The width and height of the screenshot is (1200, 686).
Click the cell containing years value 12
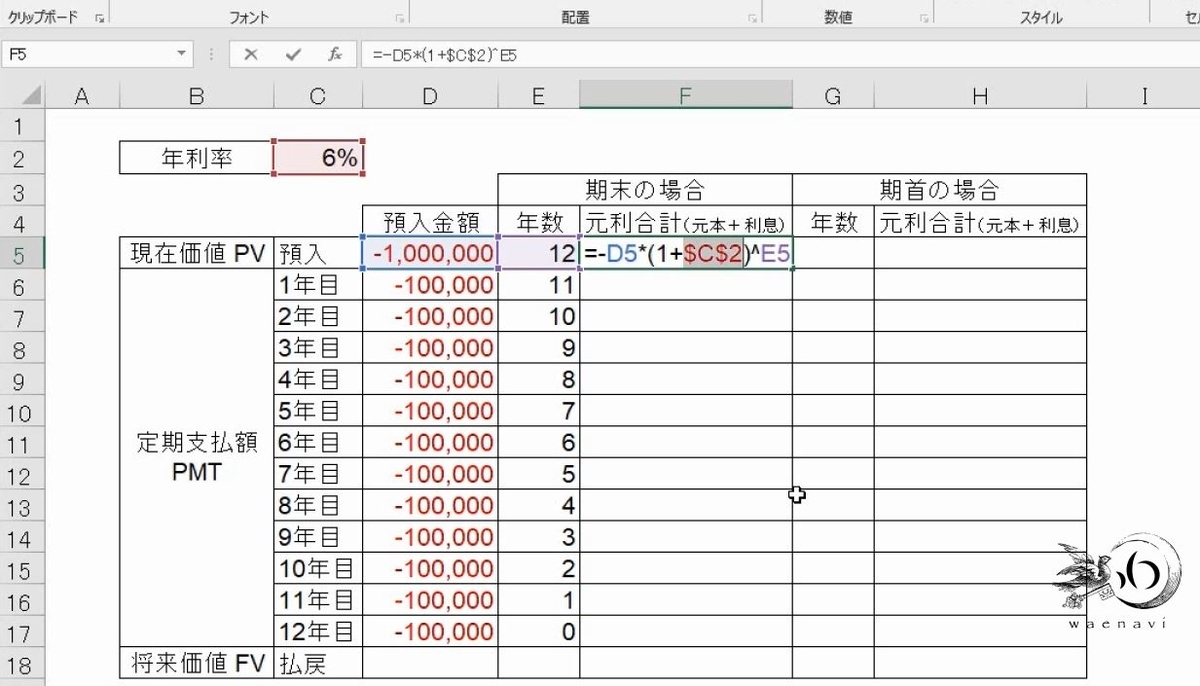539,254
